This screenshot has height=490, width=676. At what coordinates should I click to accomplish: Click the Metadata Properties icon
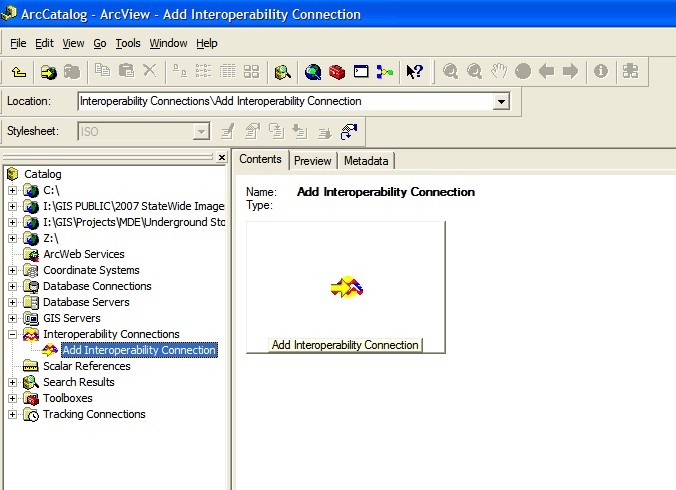click(252, 131)
